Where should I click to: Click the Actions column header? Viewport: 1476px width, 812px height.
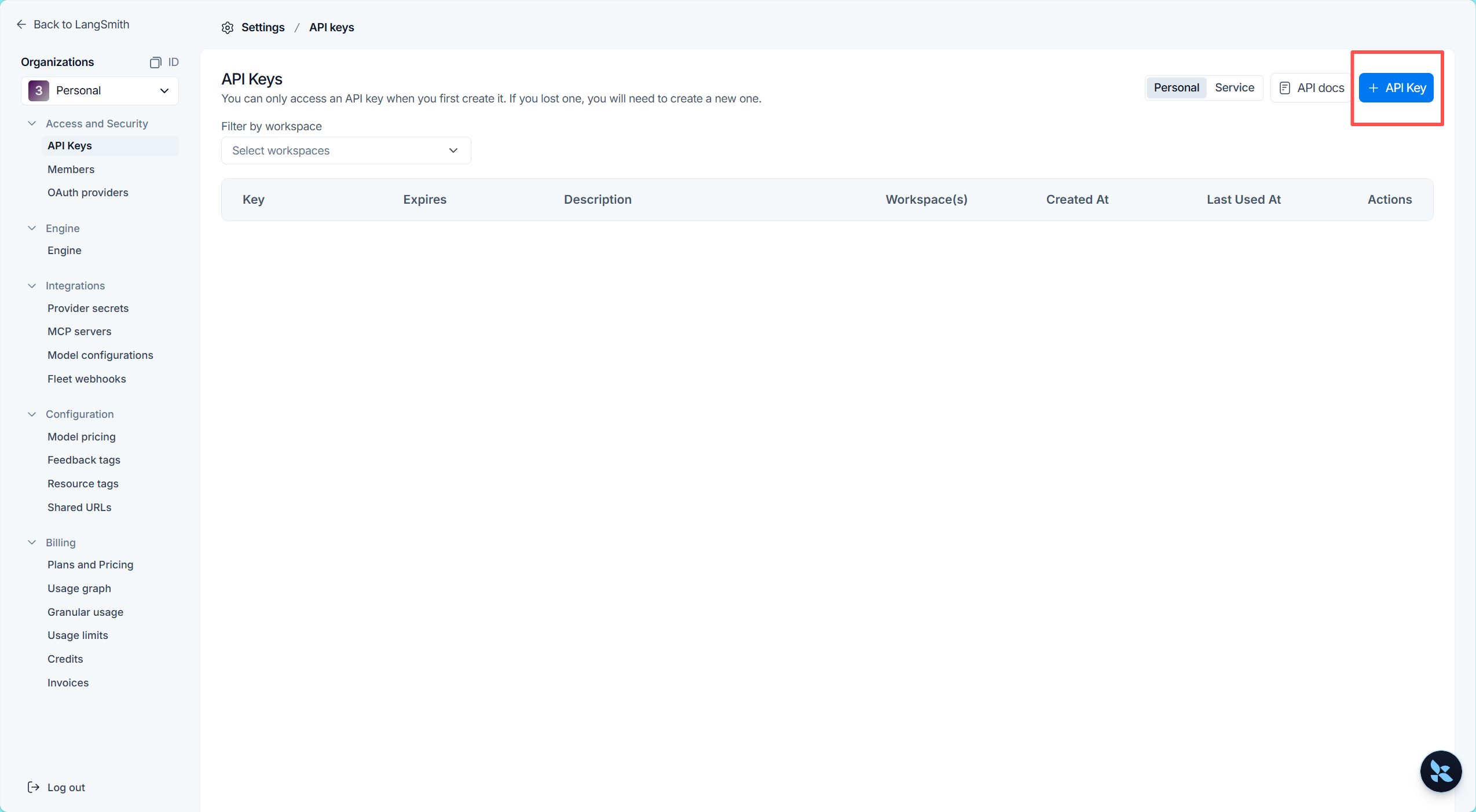click(1390, 200)
